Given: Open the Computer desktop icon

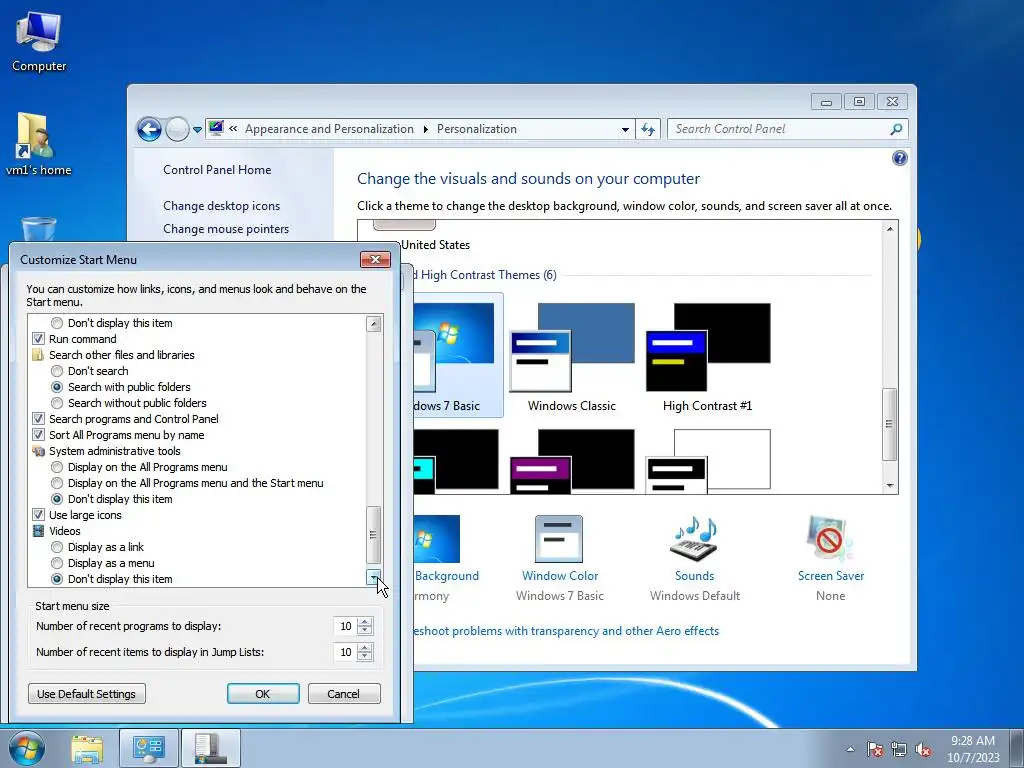Looking at the screenshot, I should [x=39, y=42].
